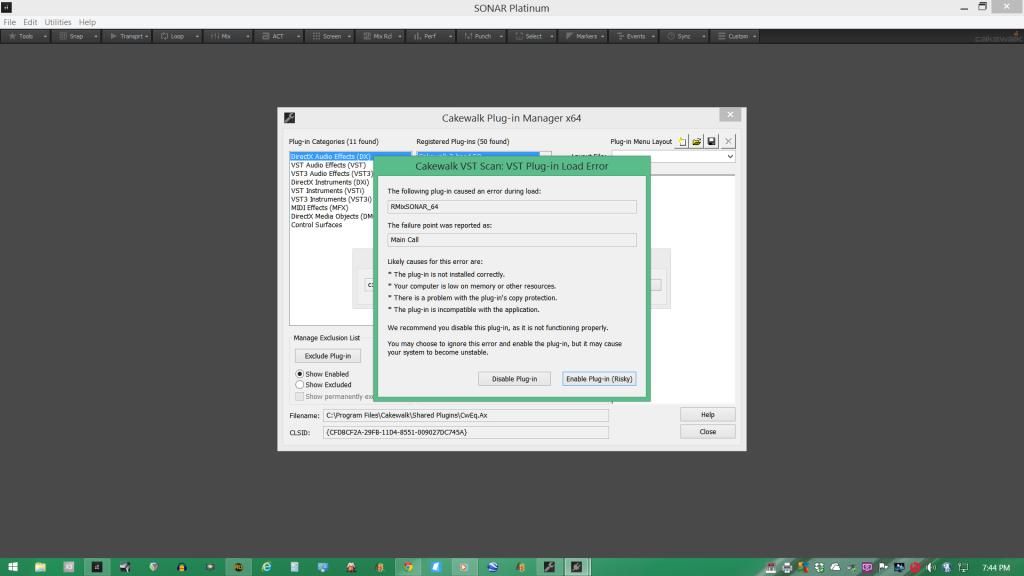This screenshot has width=1024, height=576.
Task: Open Internet Explorer from the taskbar
Action: (x=266, y=567)
